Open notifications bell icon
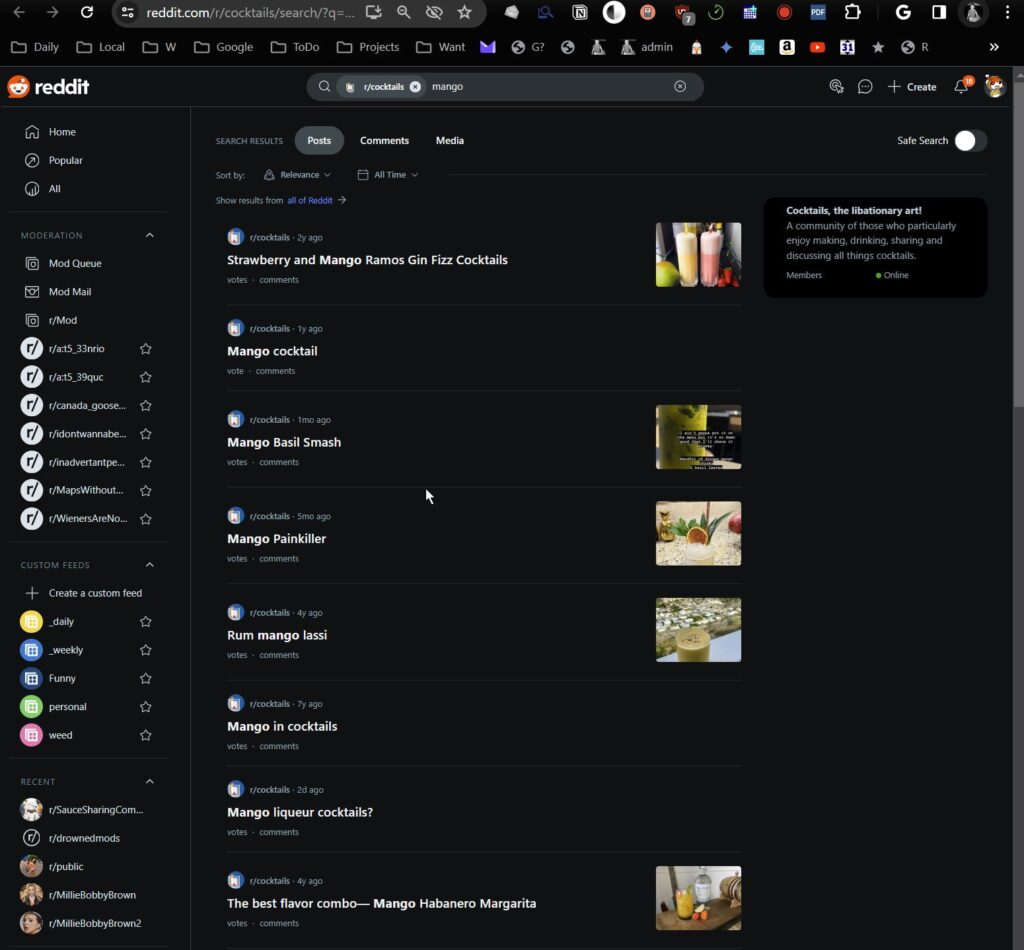The height and width of the screenshot is (950, 1024). (961, 87)
